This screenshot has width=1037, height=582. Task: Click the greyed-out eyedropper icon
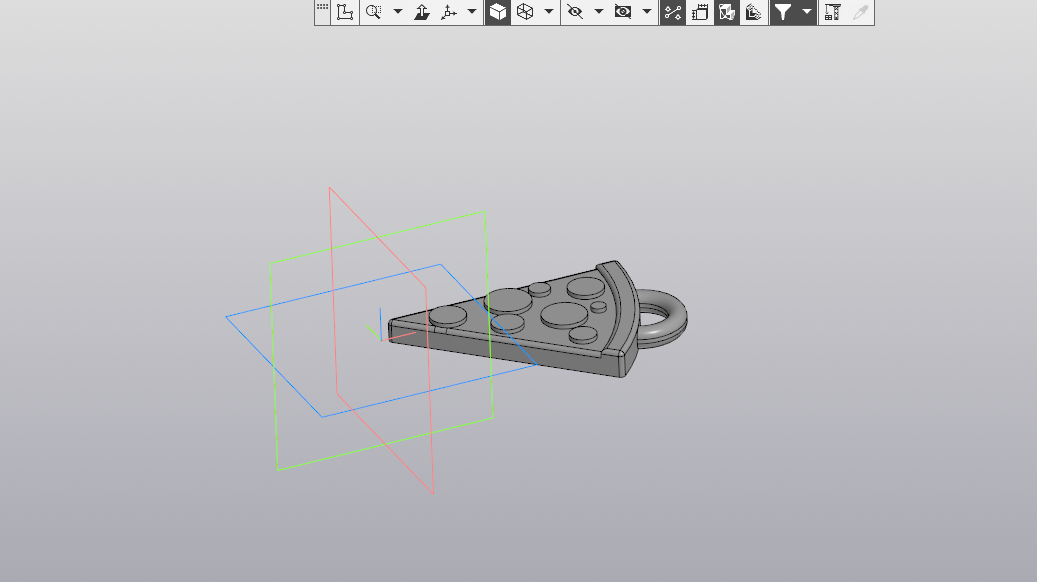click(860, 12)
